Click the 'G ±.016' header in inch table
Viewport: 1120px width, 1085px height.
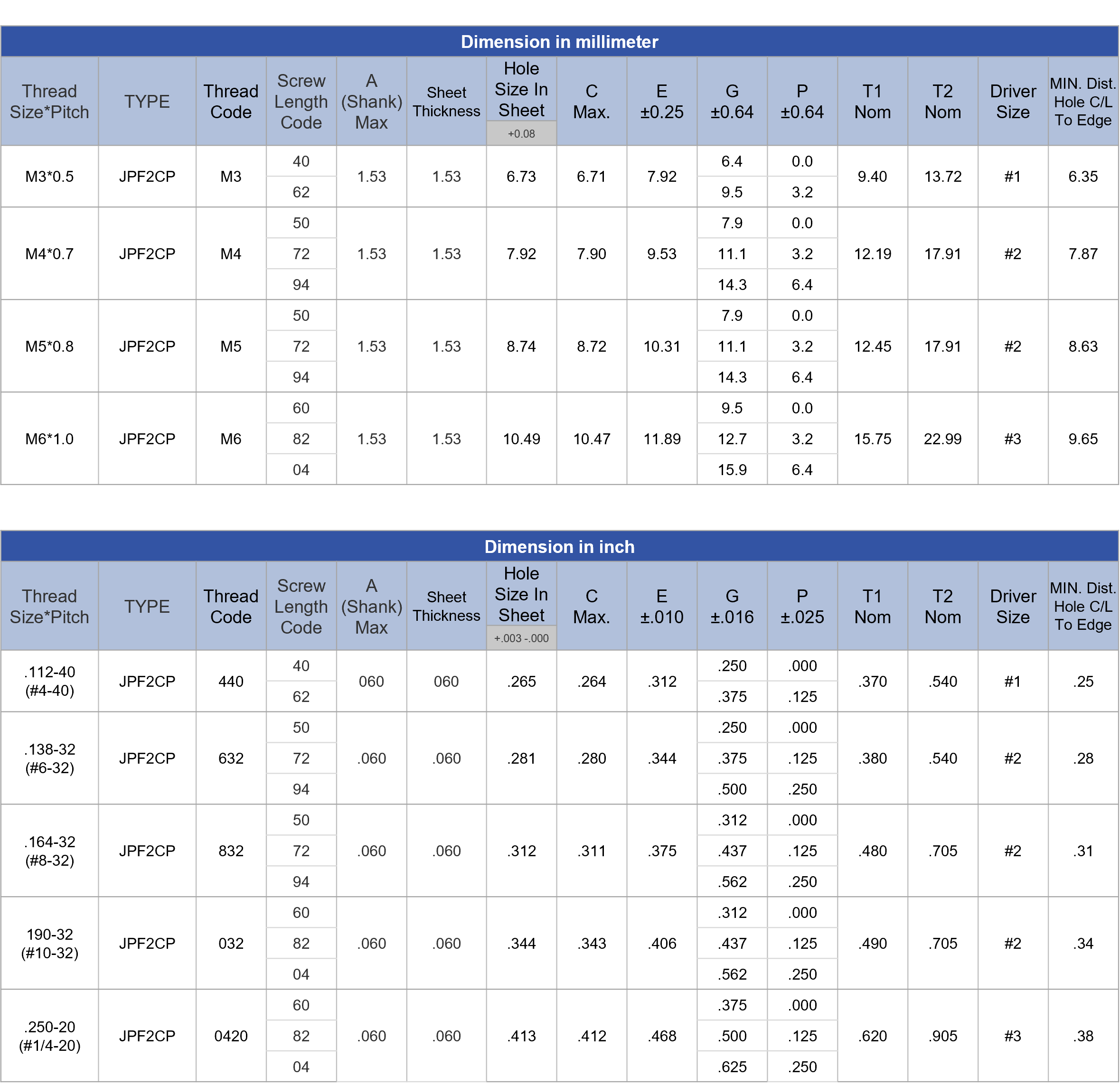tap(732, 606)
